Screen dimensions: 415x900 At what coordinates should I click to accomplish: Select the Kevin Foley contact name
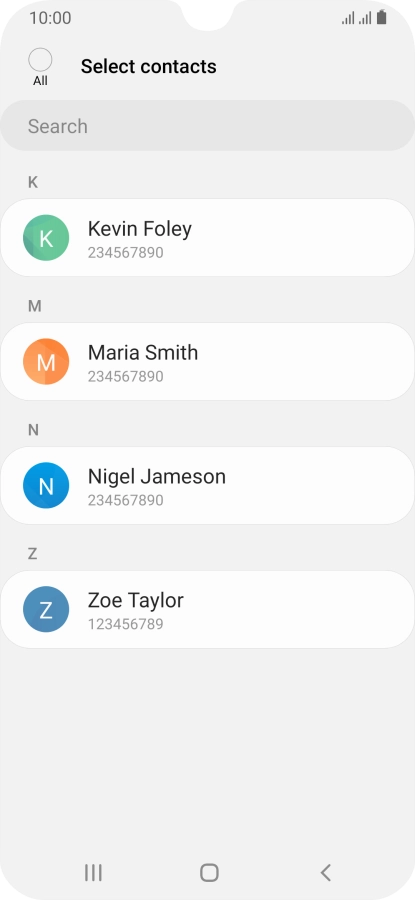click(x=139, y=228)
